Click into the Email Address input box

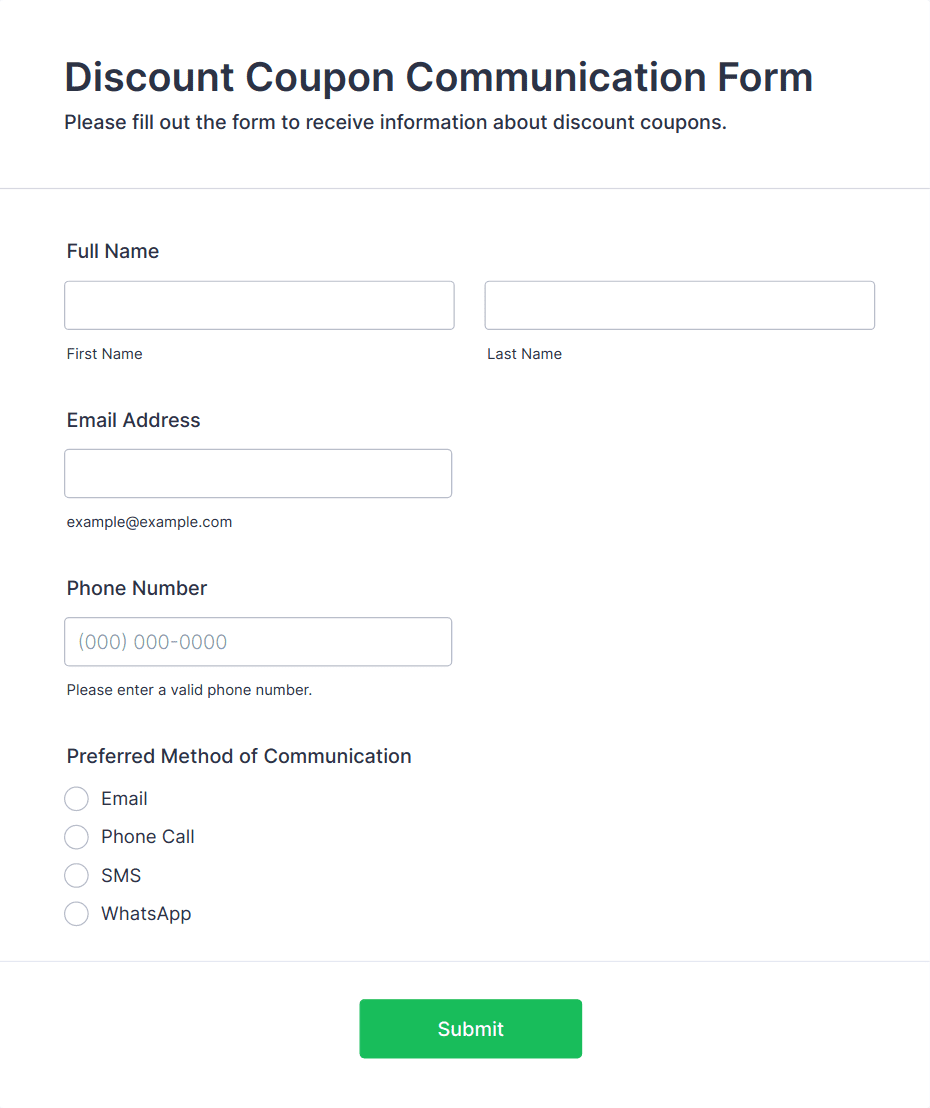point(258,473)
